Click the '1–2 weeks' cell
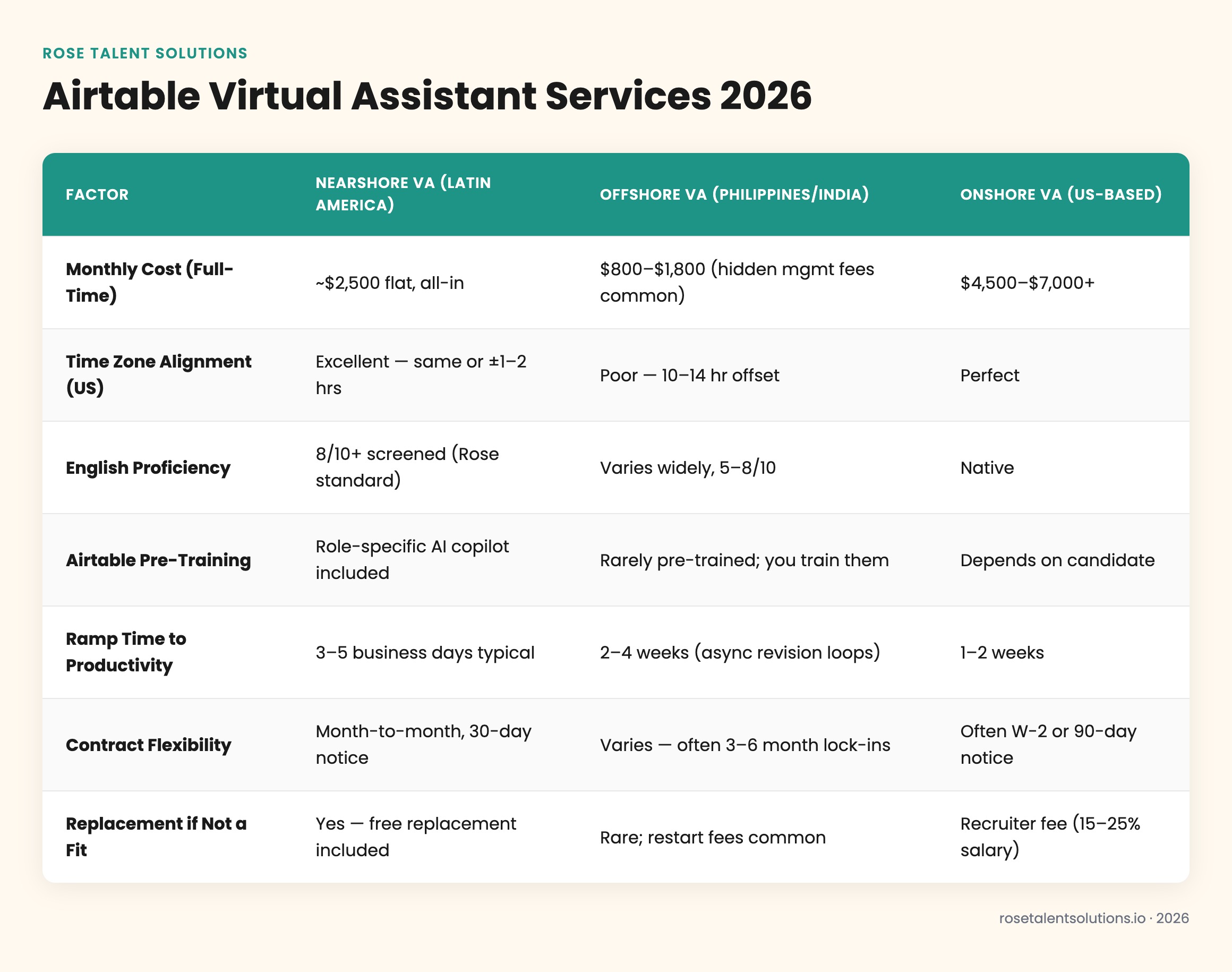1232x972 pixels. 1002,653
